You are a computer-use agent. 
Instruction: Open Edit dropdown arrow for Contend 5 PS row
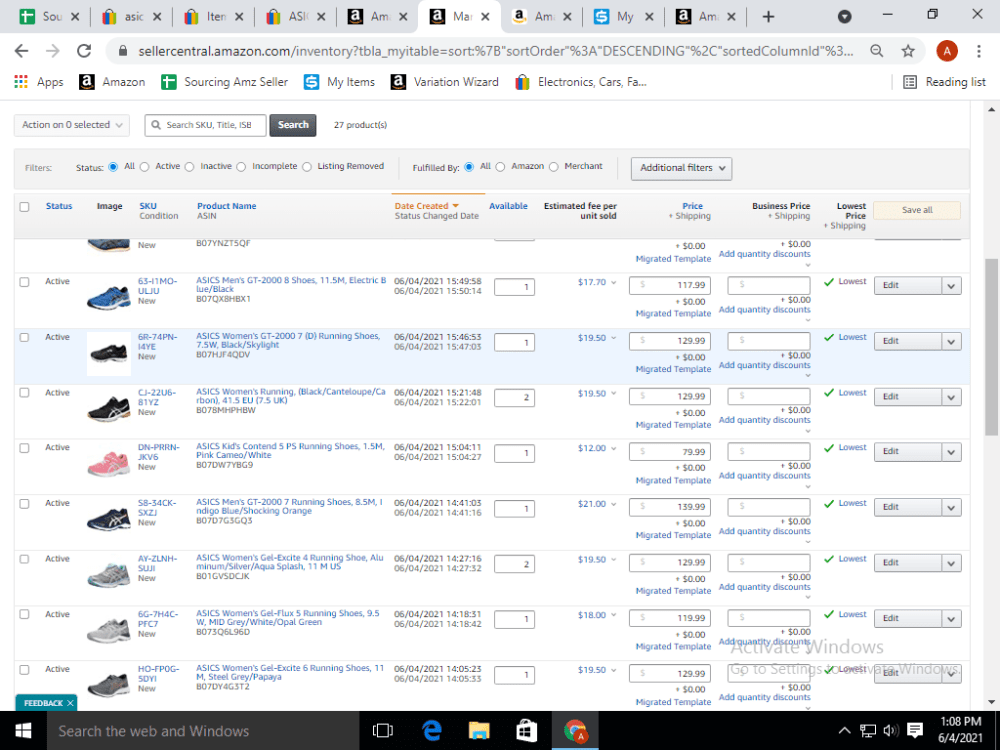click(x=951, y=452)
